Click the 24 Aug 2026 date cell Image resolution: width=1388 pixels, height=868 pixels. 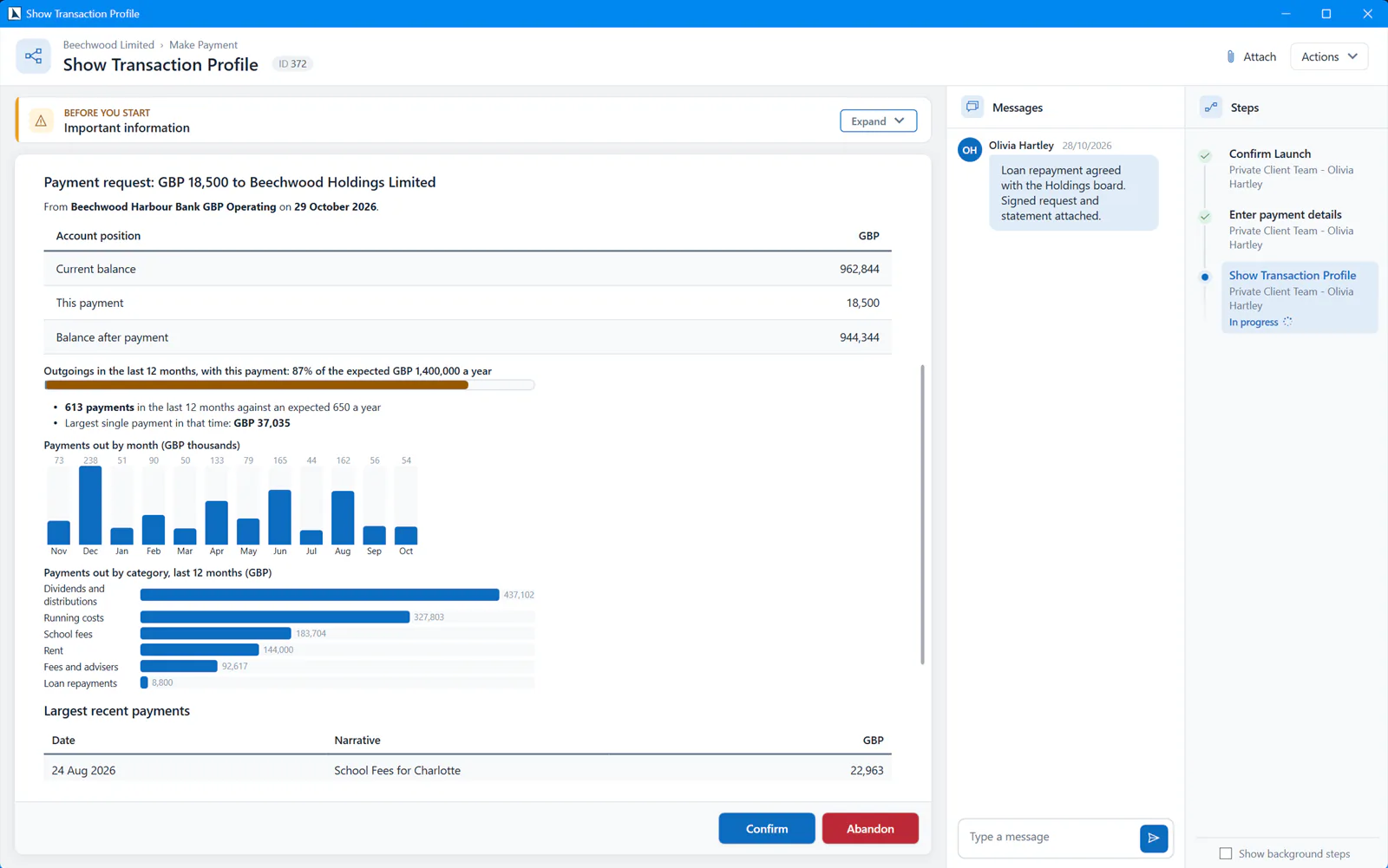pos(83,770)
